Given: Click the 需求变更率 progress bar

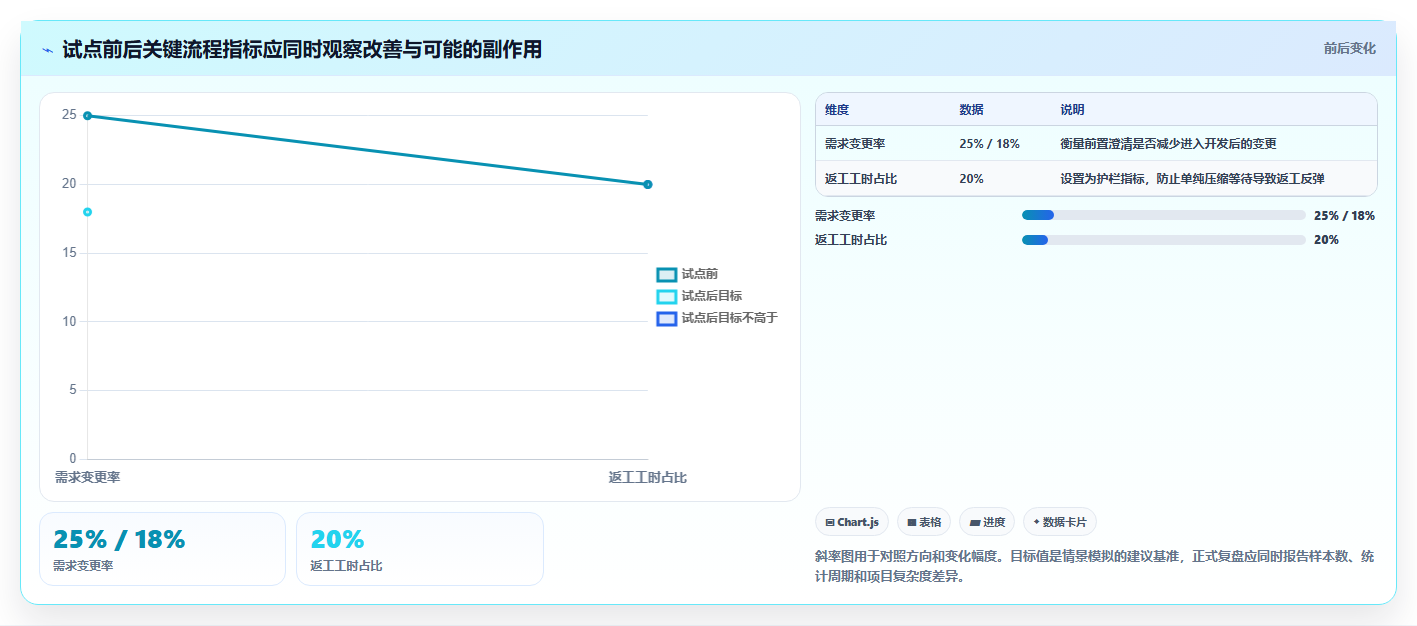Looking at the screenshot, I should click(1164, 215).
